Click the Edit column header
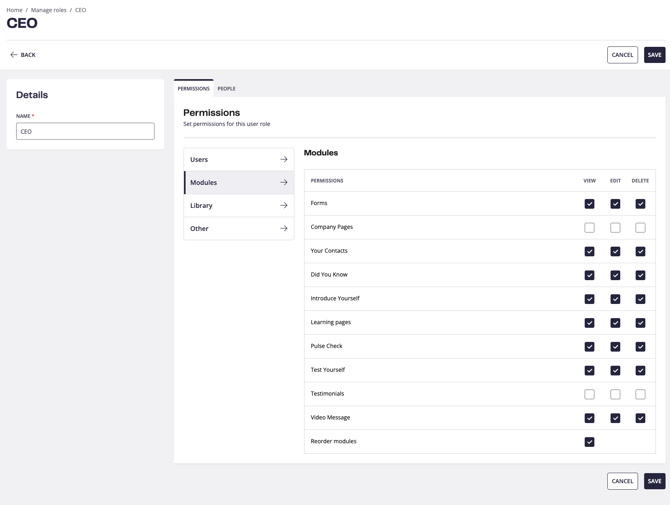 615,181
